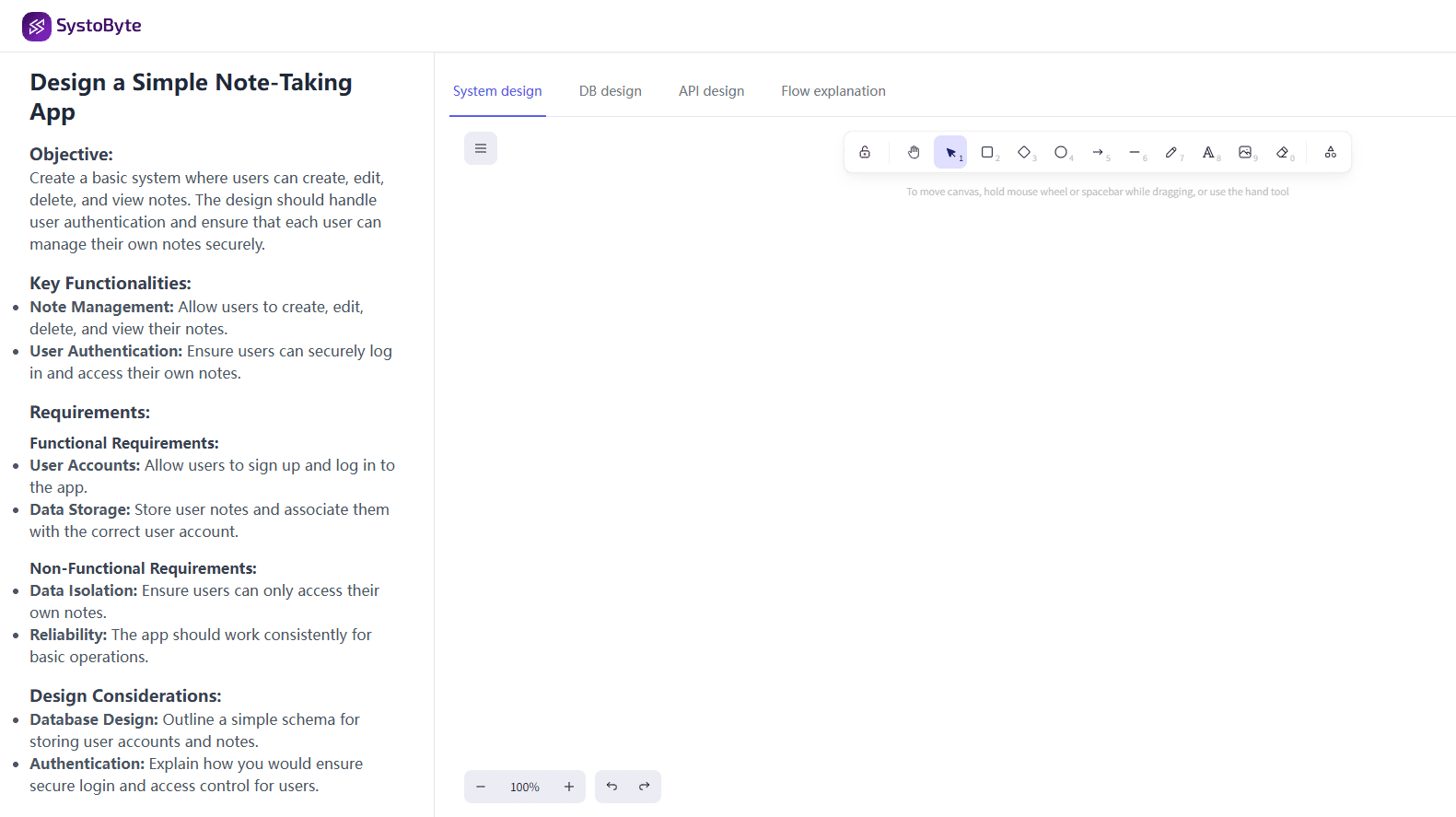Image resolution: width=1456 pixels, height=817 pixels.
Task: Click the SystoByte logo link
Action: coord(82,26)
